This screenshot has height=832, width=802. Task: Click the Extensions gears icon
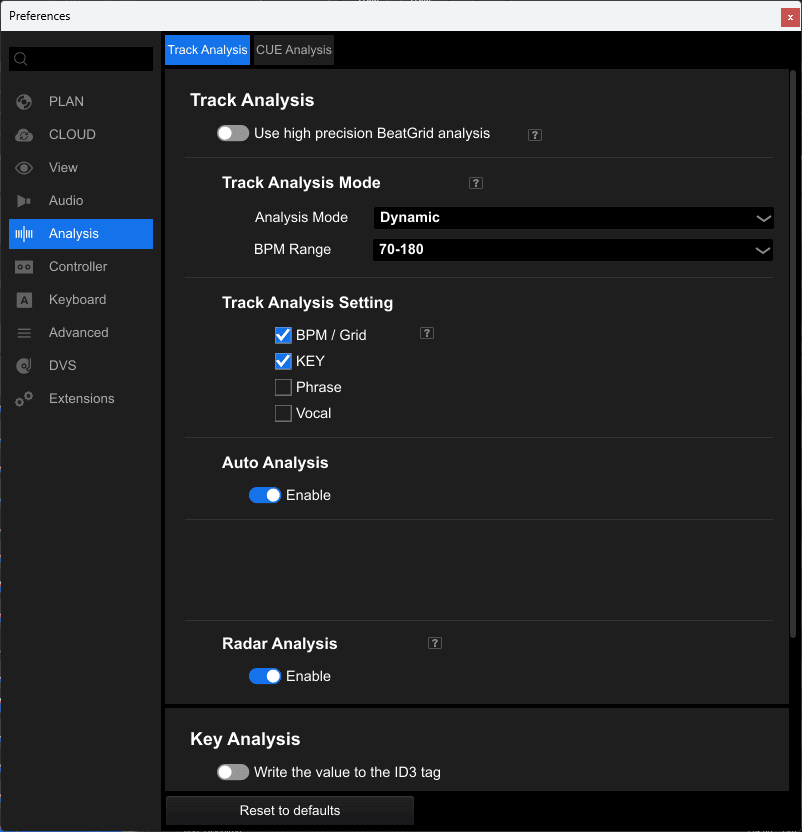tap(24, 398)
